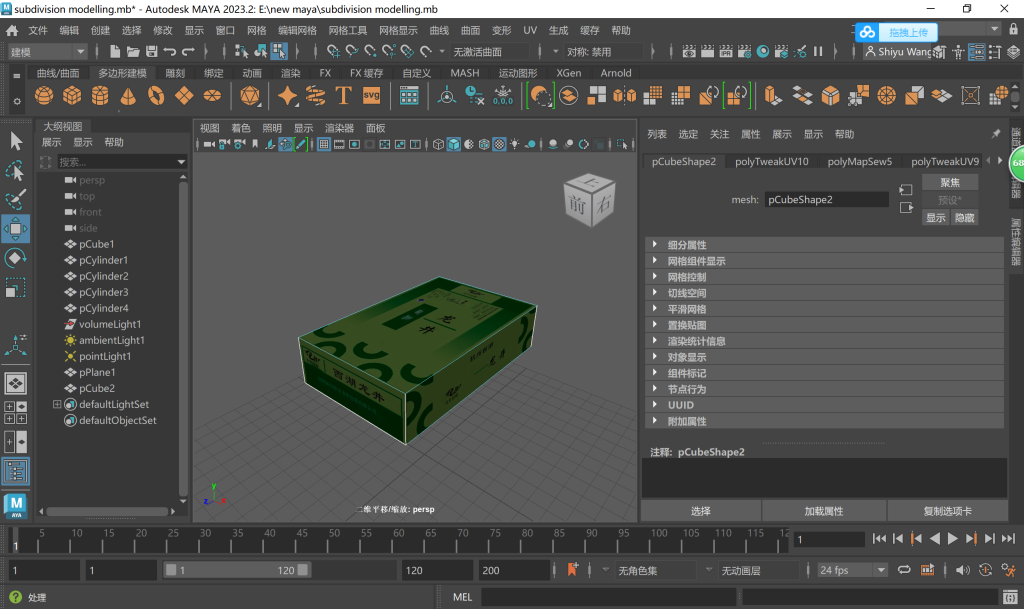The height and width of the screenshot is (609, 1024).
Task: Toggle snap to curves magnet icon
Action: 352,52
